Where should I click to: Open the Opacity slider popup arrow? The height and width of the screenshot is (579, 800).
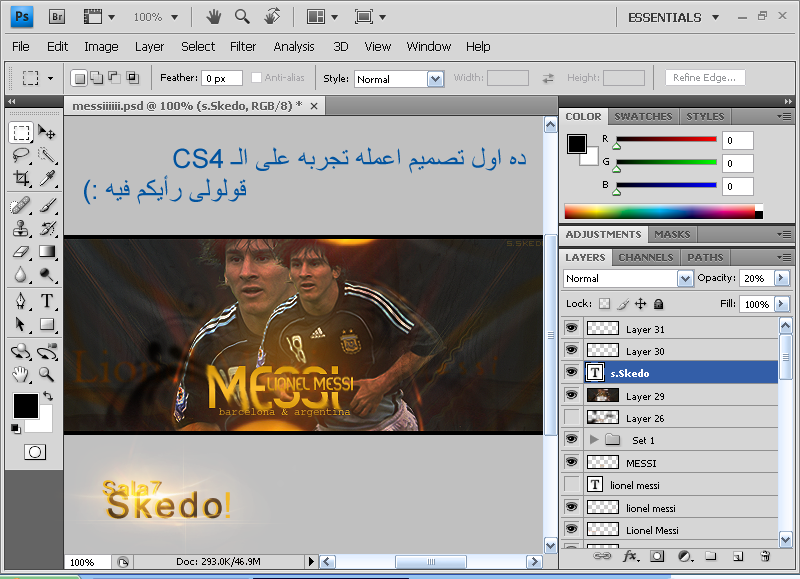pyautogui.click(x=781, y=278)
